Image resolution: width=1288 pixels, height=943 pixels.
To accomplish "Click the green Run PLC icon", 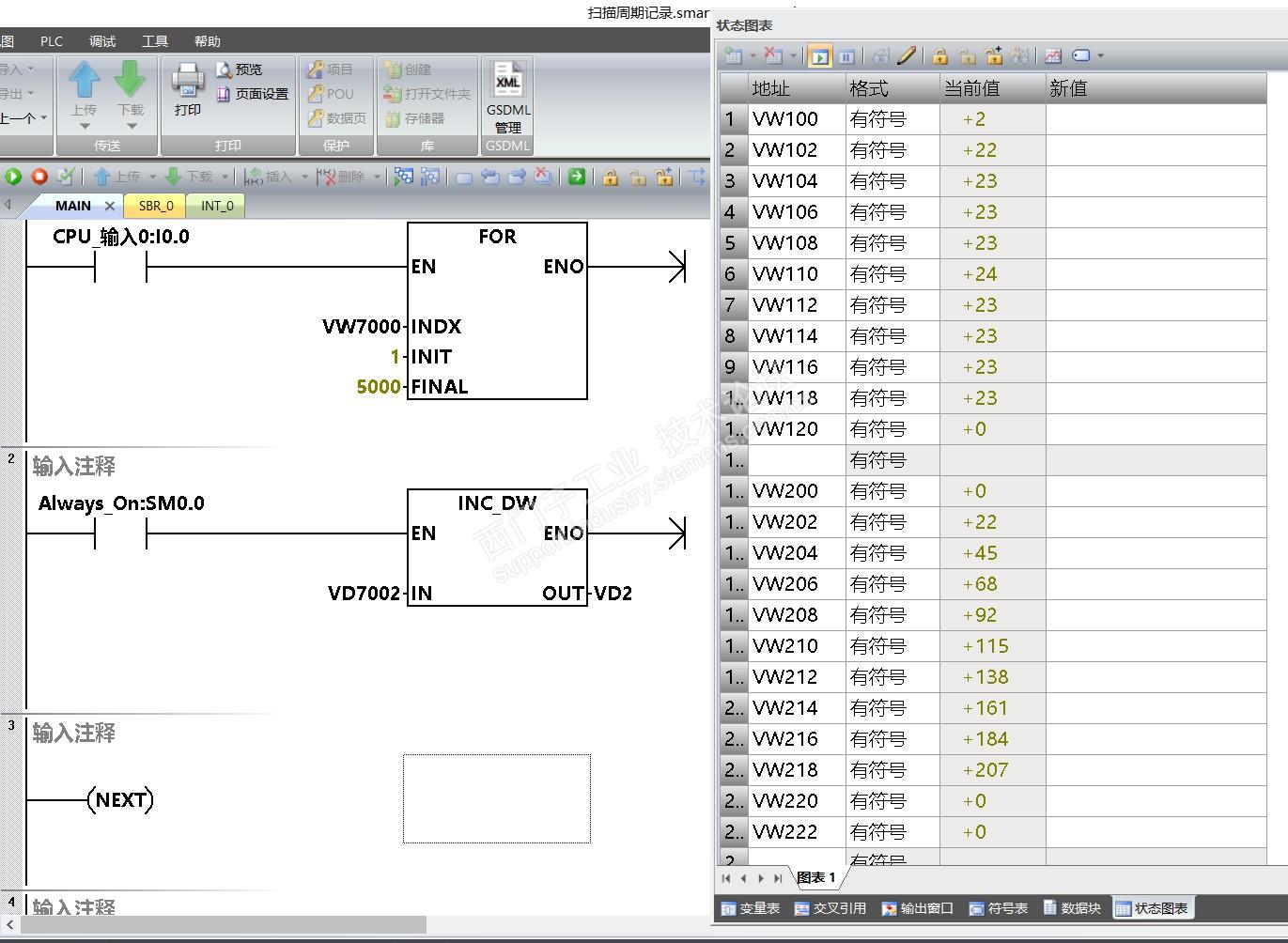I will (13, 177).
